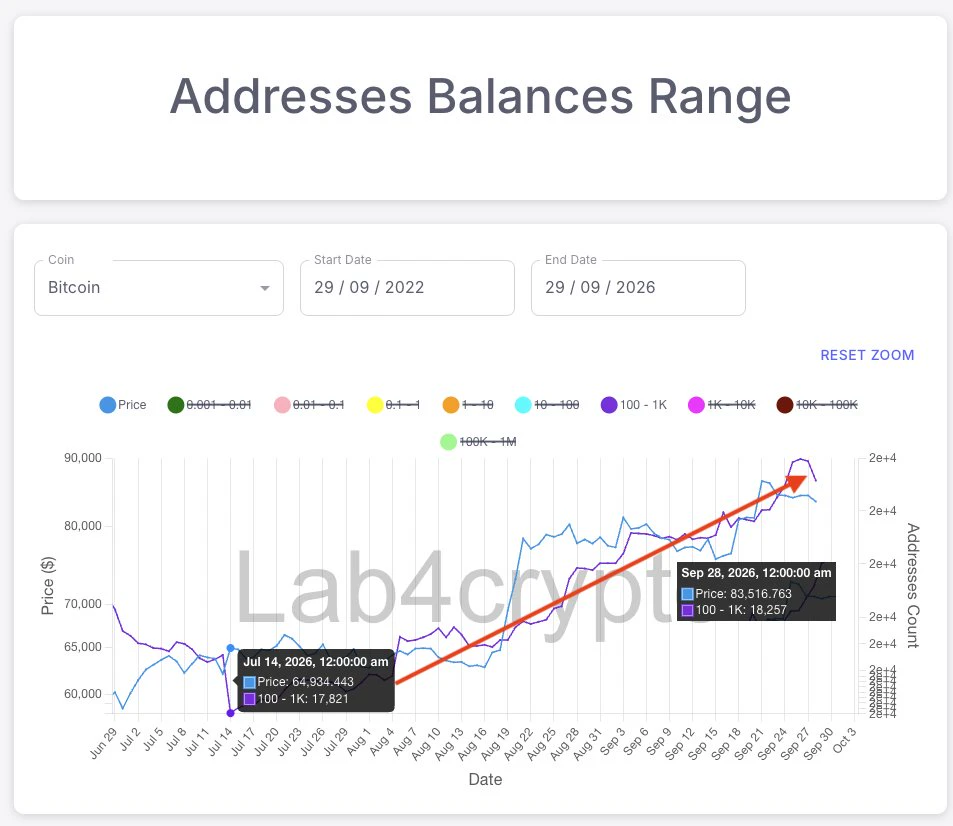Click the Price ($) axis title
Image resolution: width=953 pixels, height=826 pixels.
(x=47, y=585)
